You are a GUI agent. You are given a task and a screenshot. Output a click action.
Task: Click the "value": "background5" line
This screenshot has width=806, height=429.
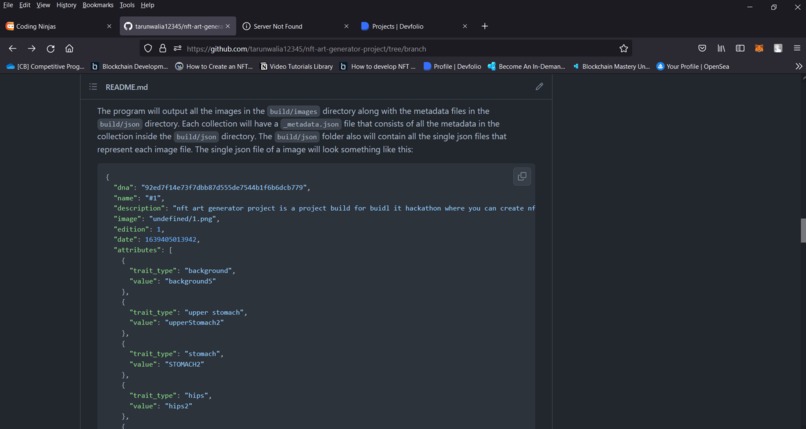click(x=173, y=281)
